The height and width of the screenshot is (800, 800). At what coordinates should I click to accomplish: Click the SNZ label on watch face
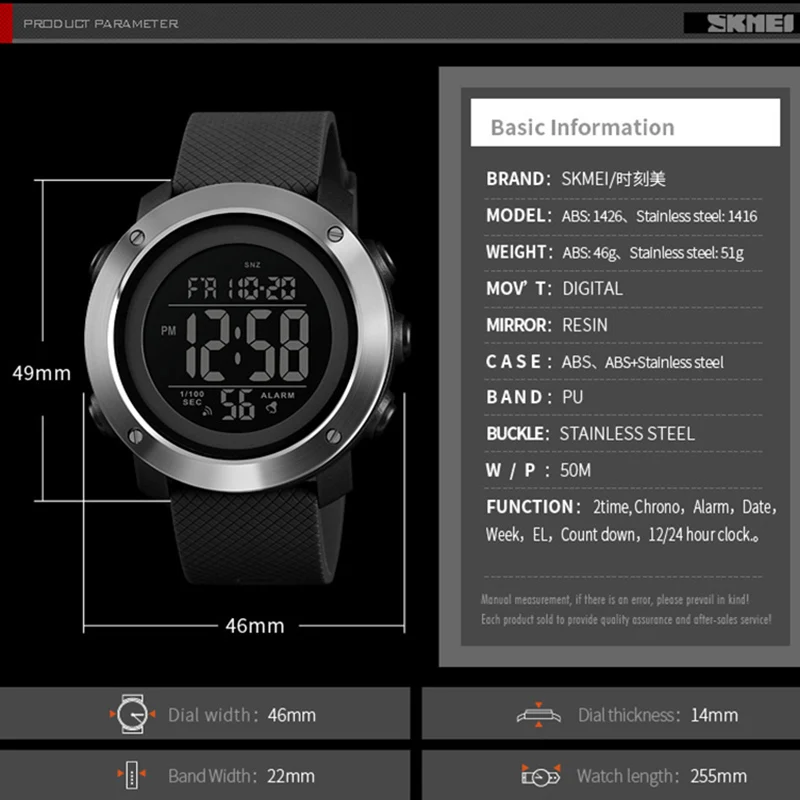tap(252, 264)
